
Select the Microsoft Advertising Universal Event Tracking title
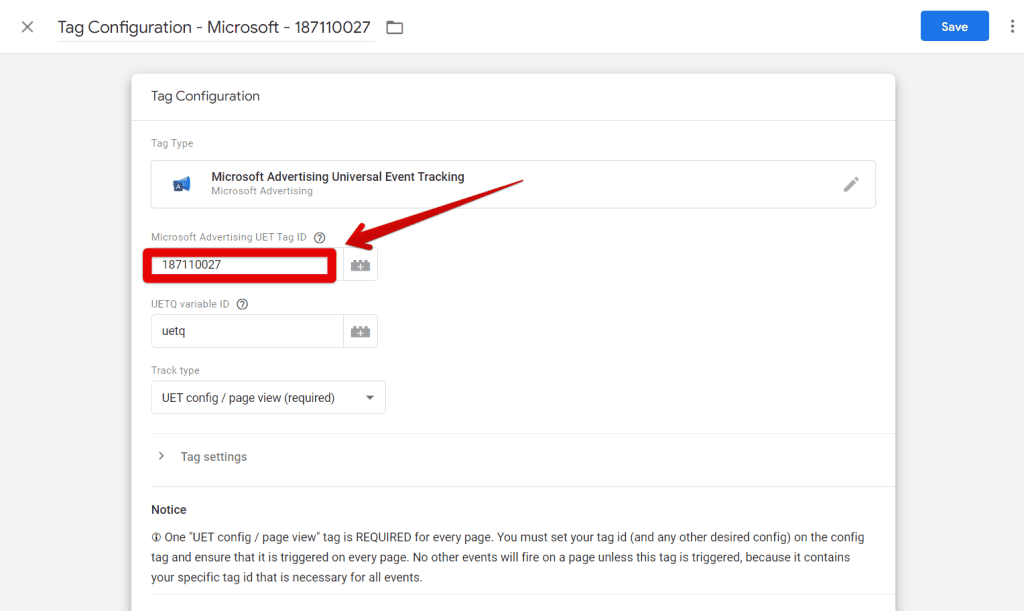337,177
